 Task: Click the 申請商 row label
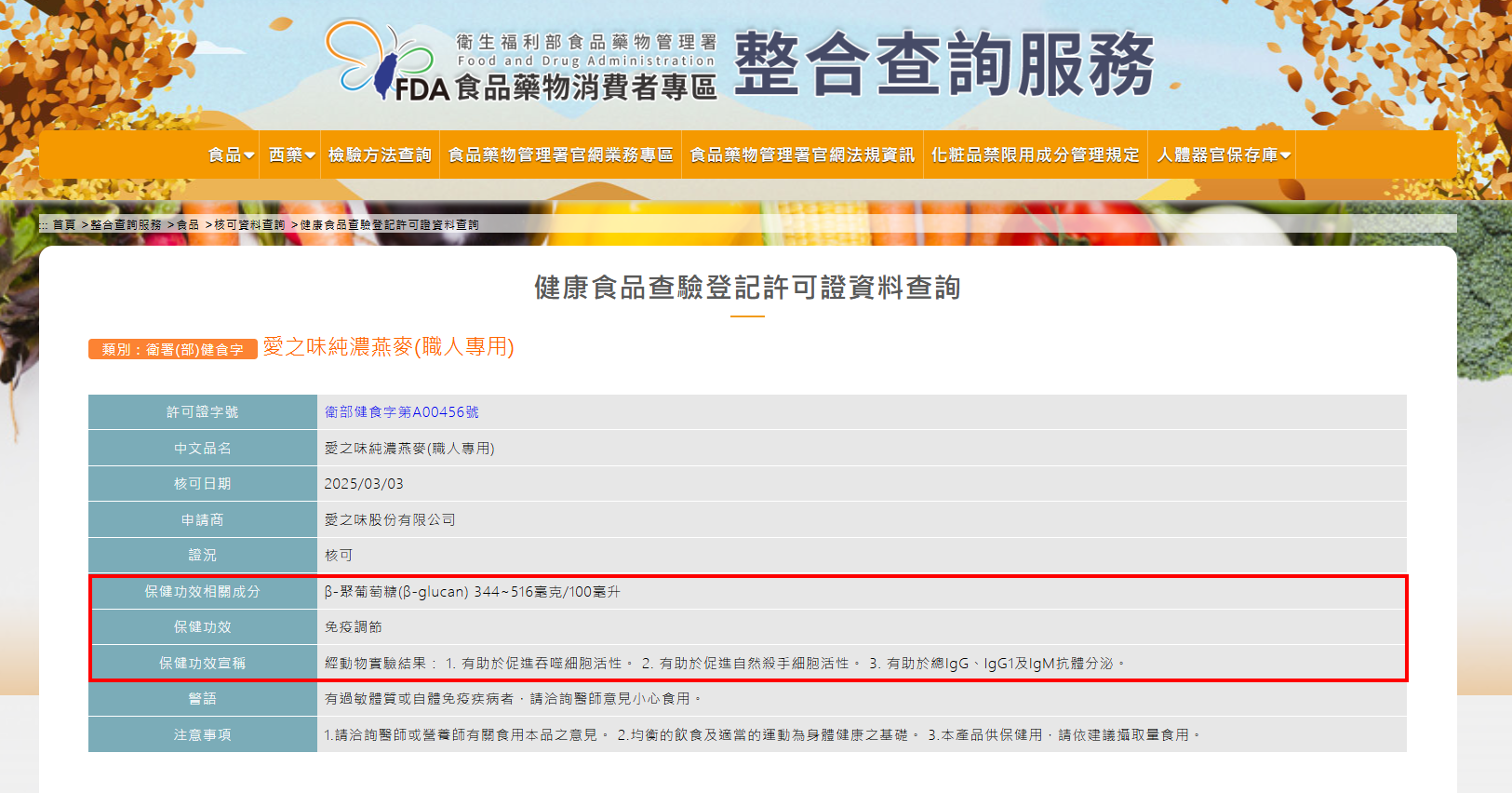click(x=203, y=519)
